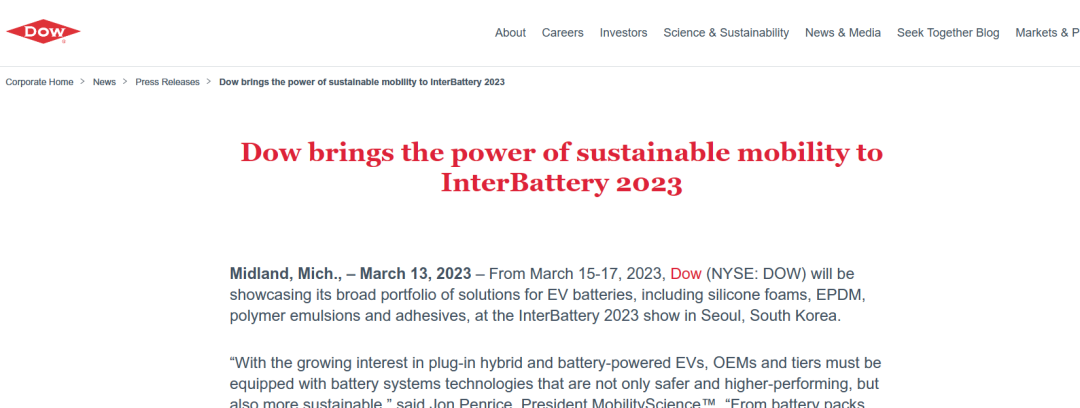This screenshot has height=408, width=1080.
Task: Open the Careers menu item
Action: tap(563, 32)
